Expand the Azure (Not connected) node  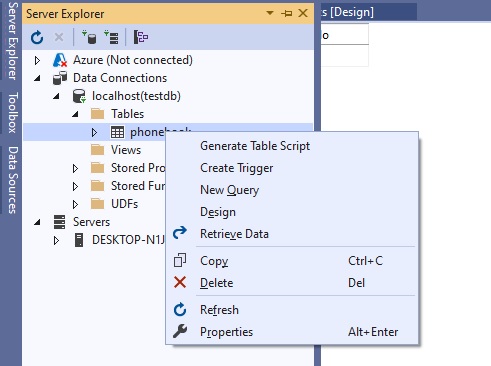37,60
